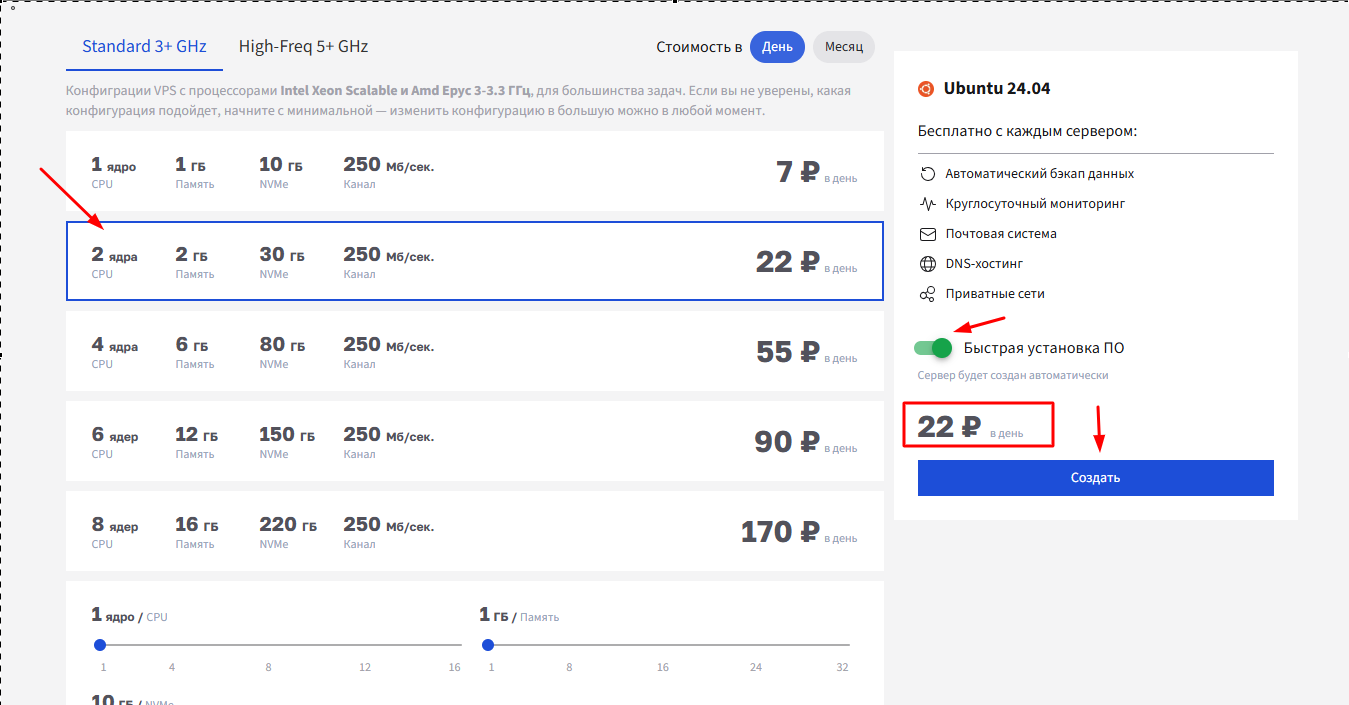Click the Сервер будет создан автоматически note
This screenshot has width=1349, height=705.
point(1013,376)
